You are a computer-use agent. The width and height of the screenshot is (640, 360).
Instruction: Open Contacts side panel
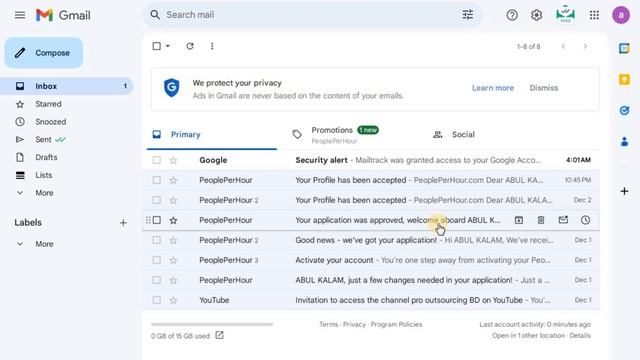pos(624,142)
